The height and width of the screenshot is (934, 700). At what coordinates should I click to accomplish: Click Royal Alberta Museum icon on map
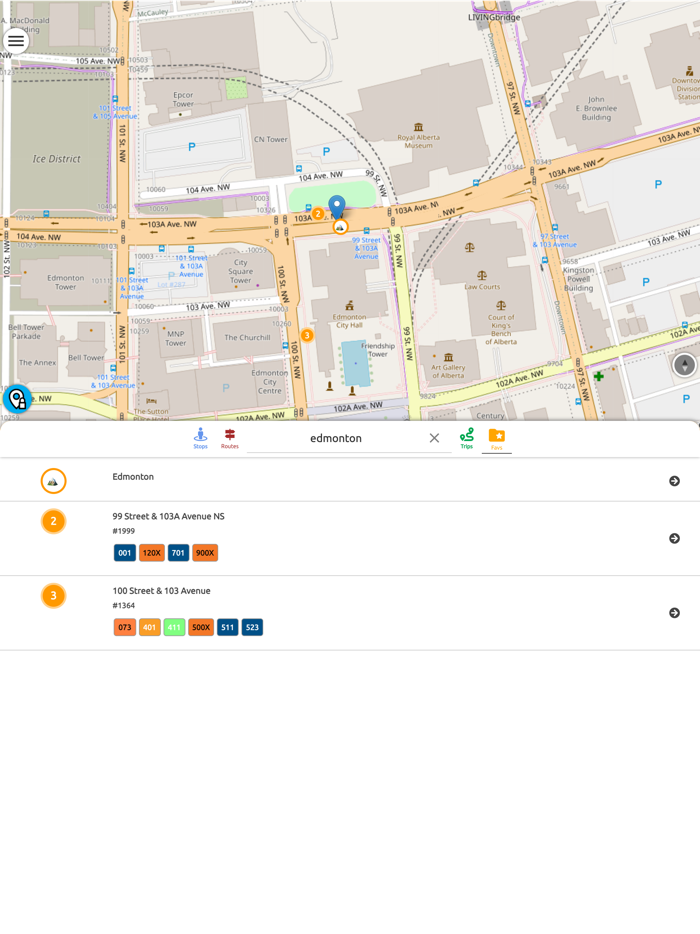pos(419,127)
